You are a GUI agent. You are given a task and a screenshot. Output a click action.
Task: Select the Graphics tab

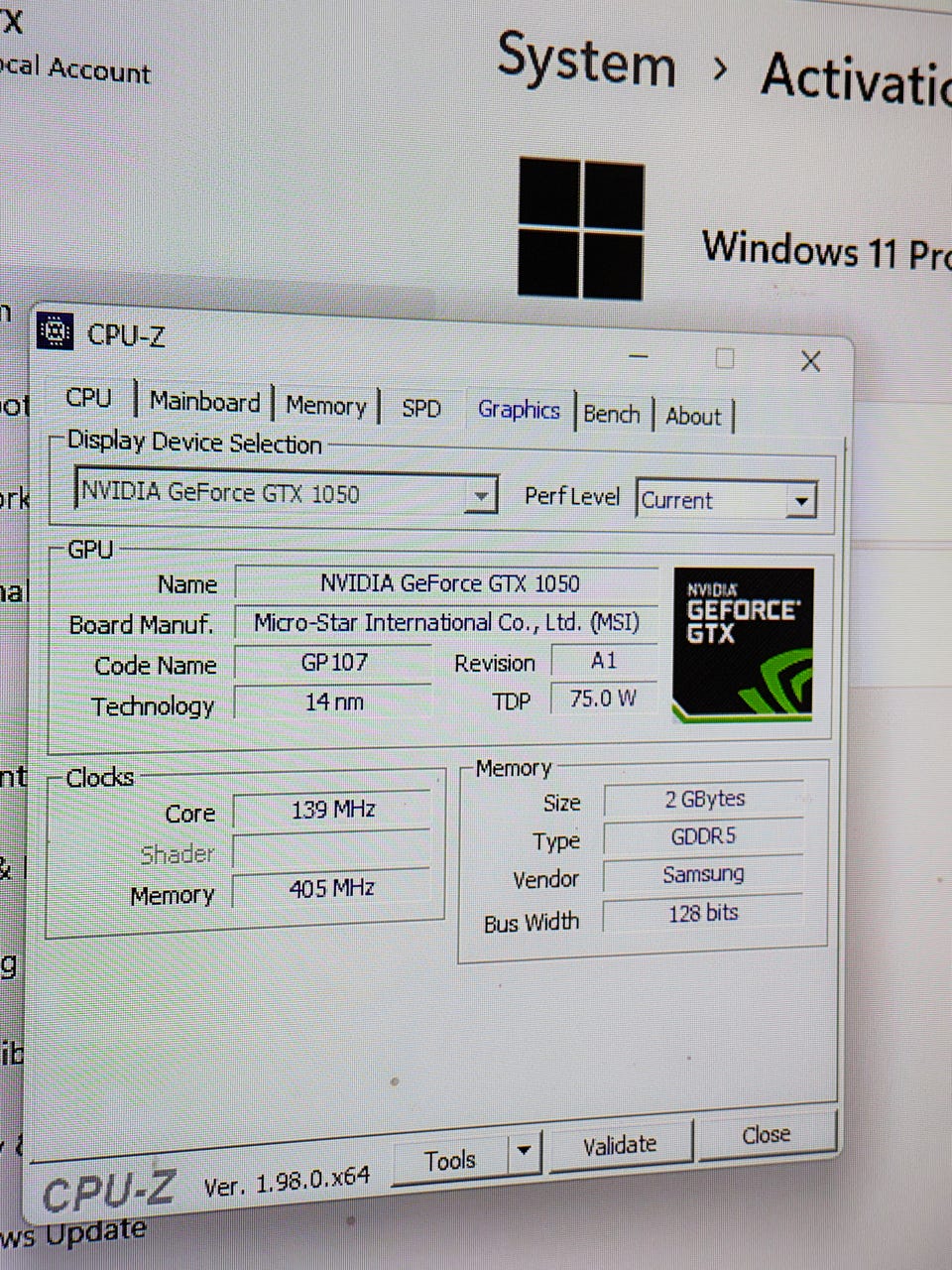coord(519,410)
